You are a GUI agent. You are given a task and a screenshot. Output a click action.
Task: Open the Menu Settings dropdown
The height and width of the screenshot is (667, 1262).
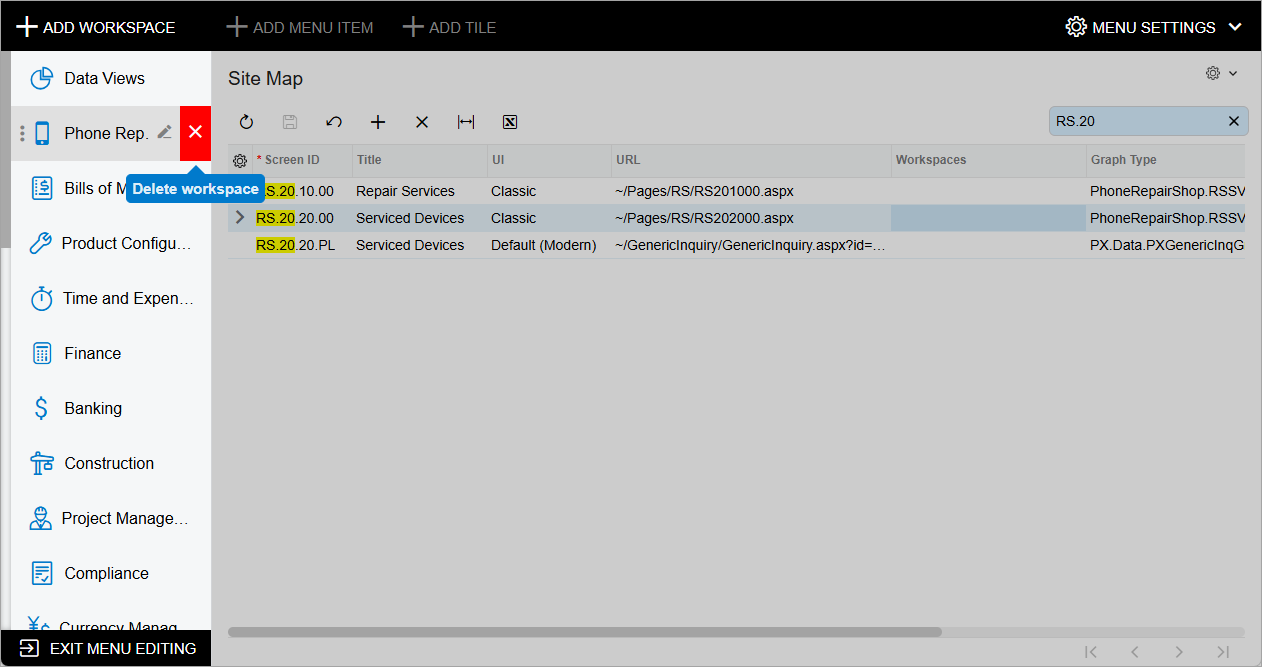click(x=1152, y=26)
